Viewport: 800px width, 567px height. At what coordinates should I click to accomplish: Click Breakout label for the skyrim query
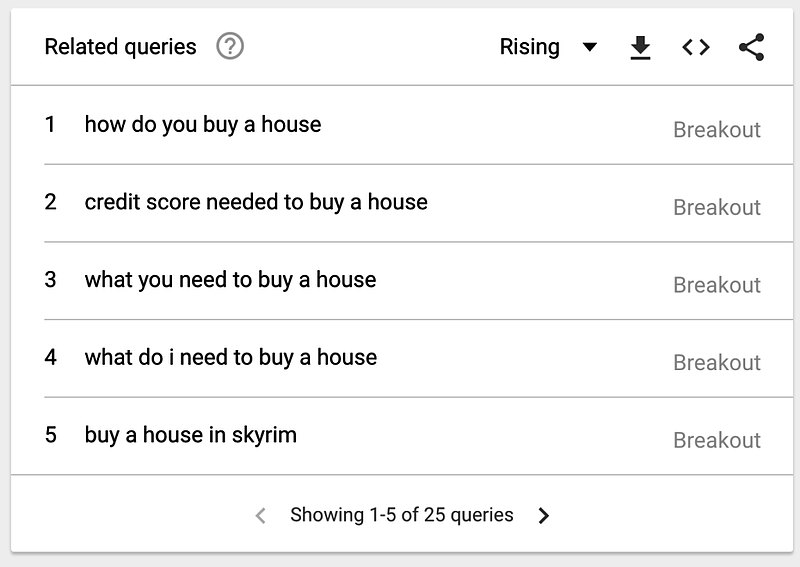coord(716,440)
